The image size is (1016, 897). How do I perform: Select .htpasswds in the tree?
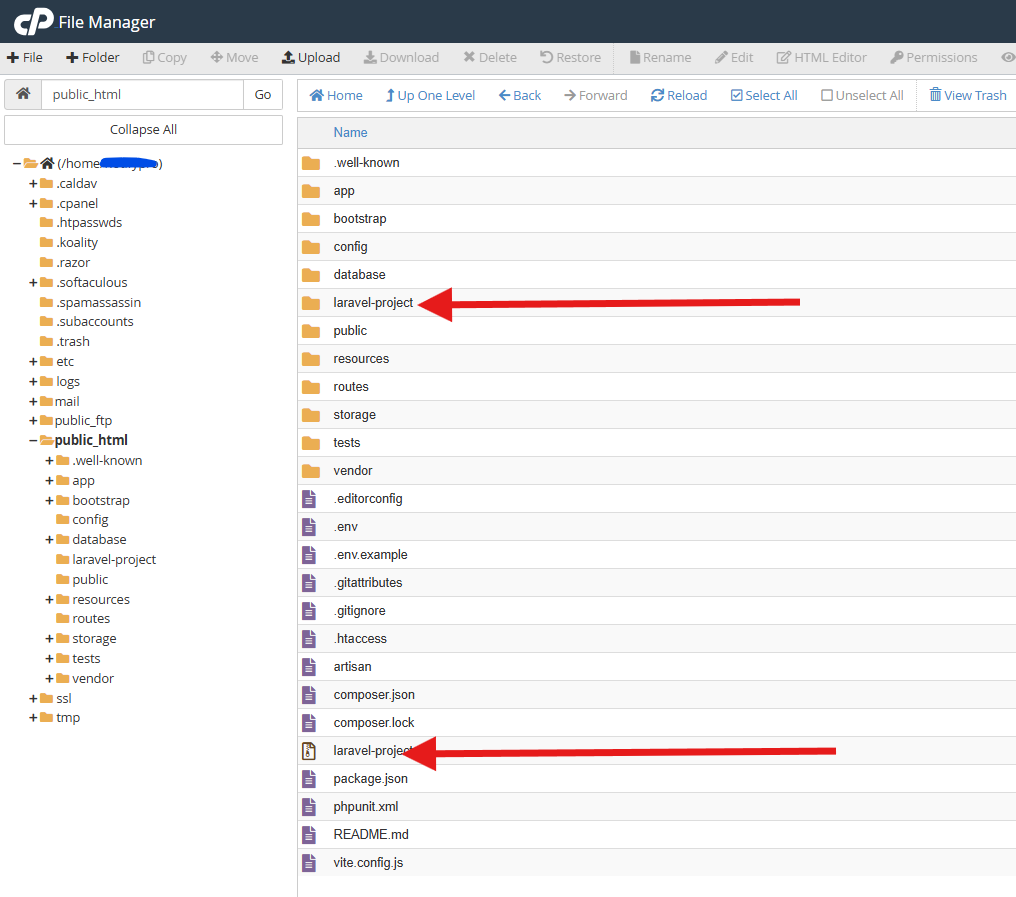pos(89,222)
